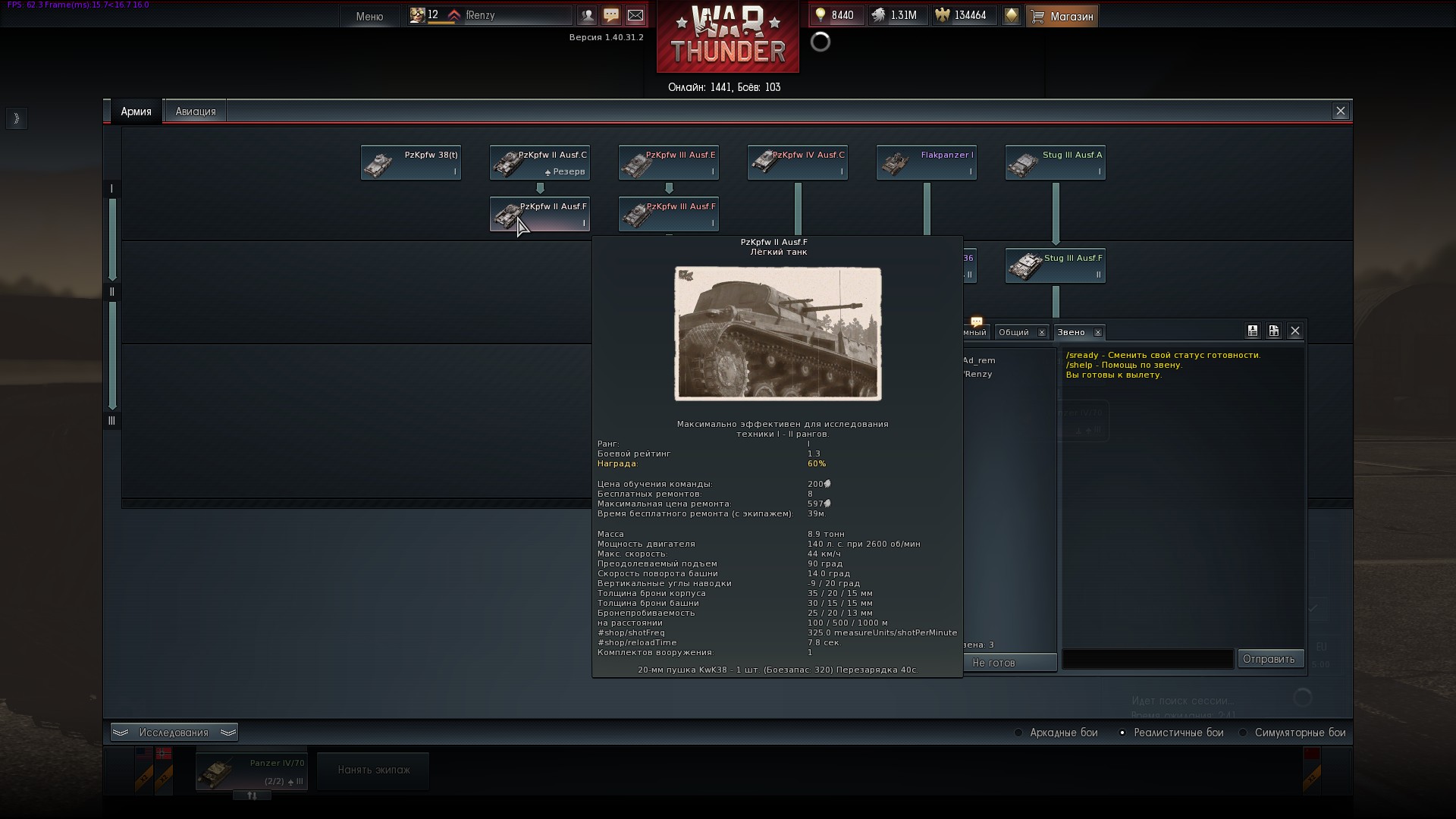Select Ad_rem in squad member list
1456x819 pixels.
pos(979,360)
